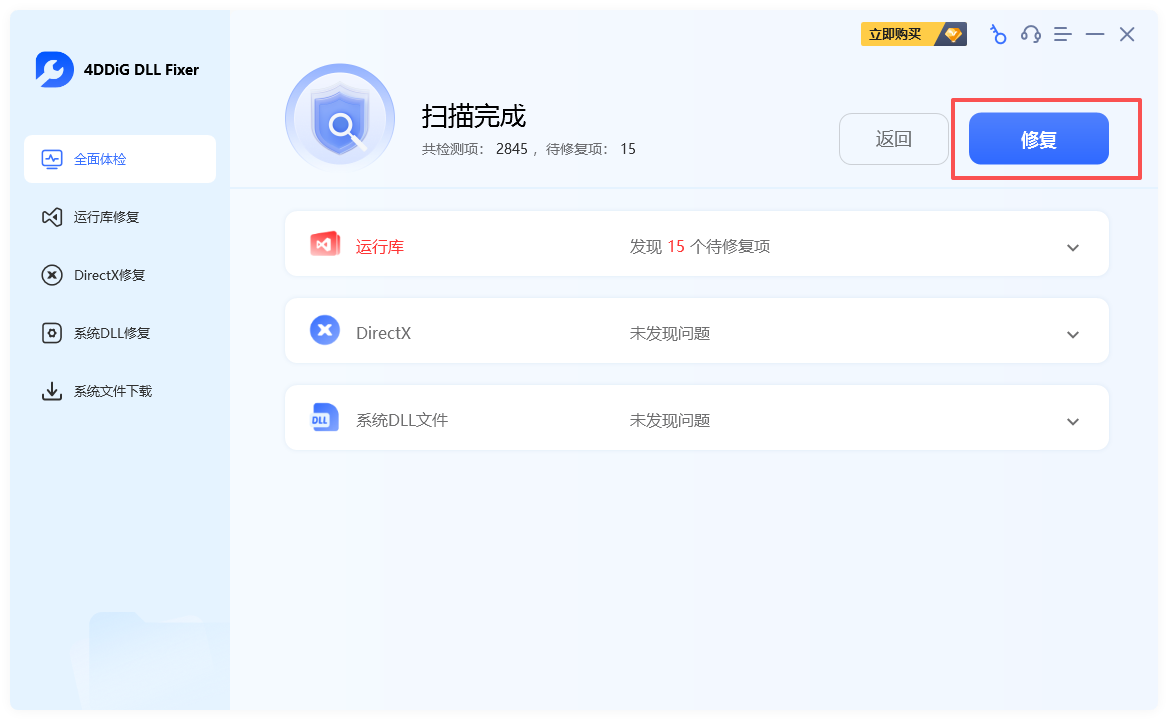This screenshot has height=720, width=1168.
Task: Click the 返回 button
Action: pyautogui.click(x=893, y=138)
